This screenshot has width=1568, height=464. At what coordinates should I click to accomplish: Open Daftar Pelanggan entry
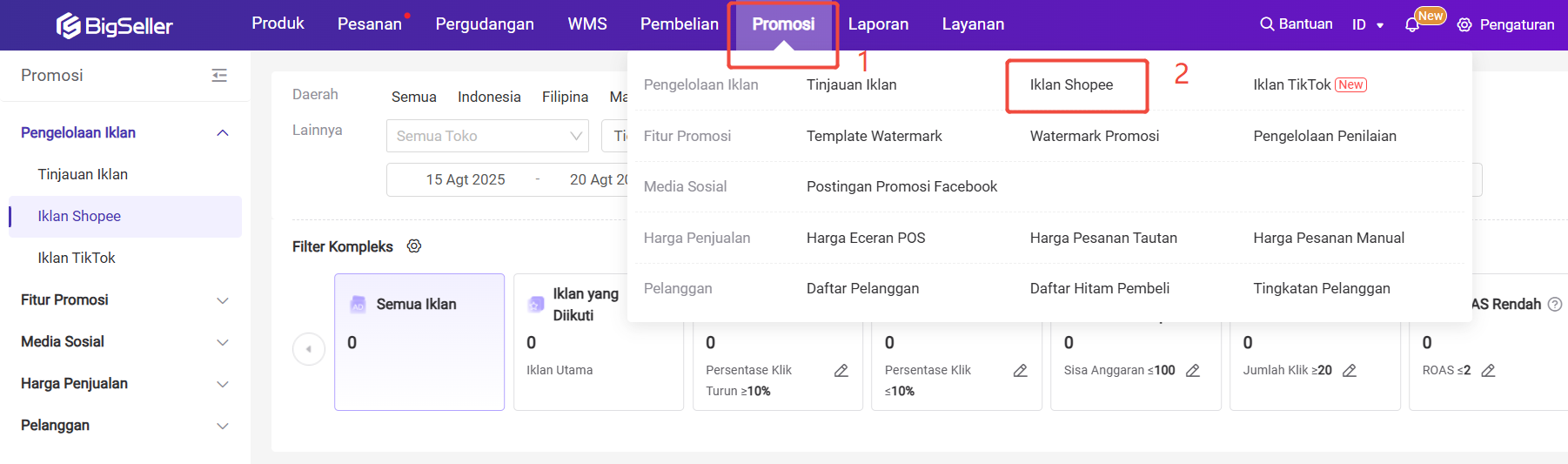tap(862, 288)
